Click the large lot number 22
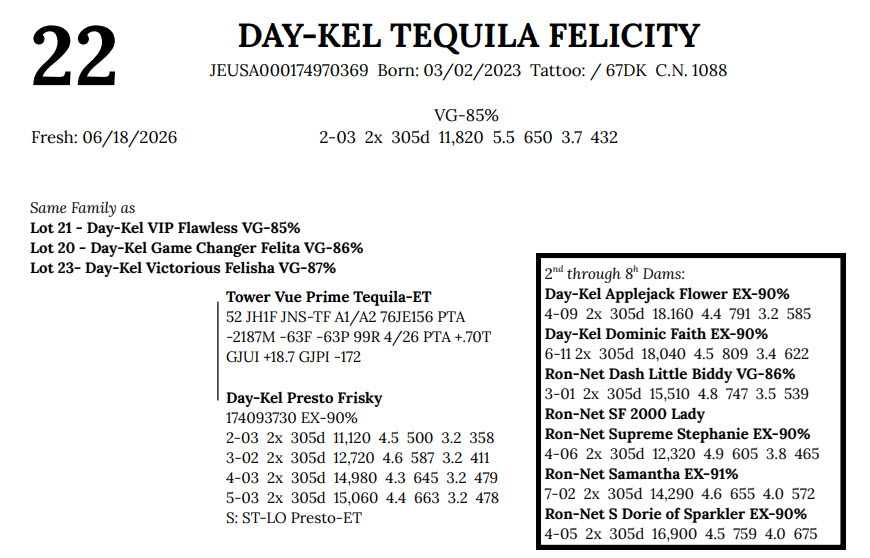 (74, 57)
